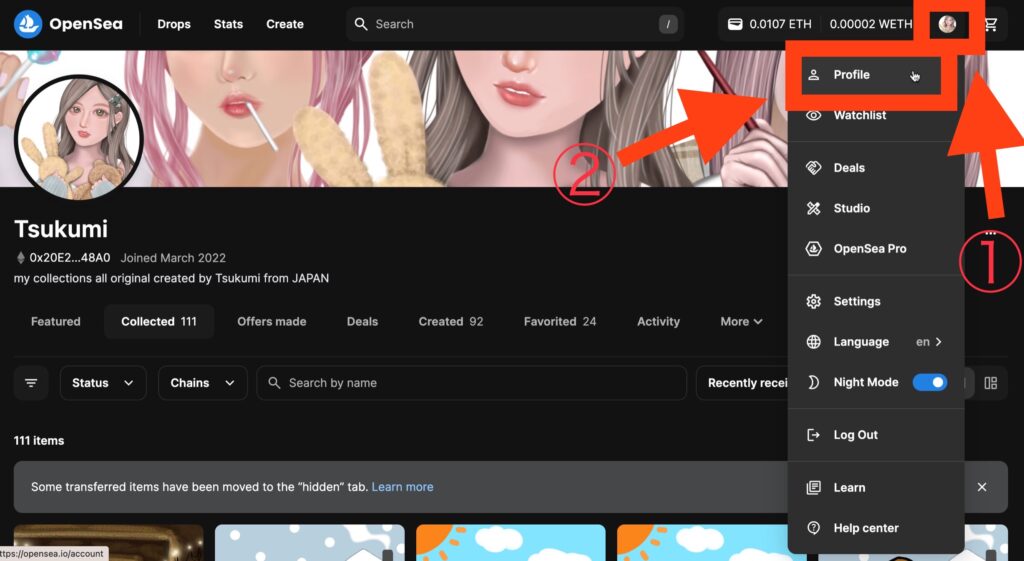Viewport: 1024px width, 561px height.
Task: Switch to grid layout view icon
Action: click(x=991, y=383)
